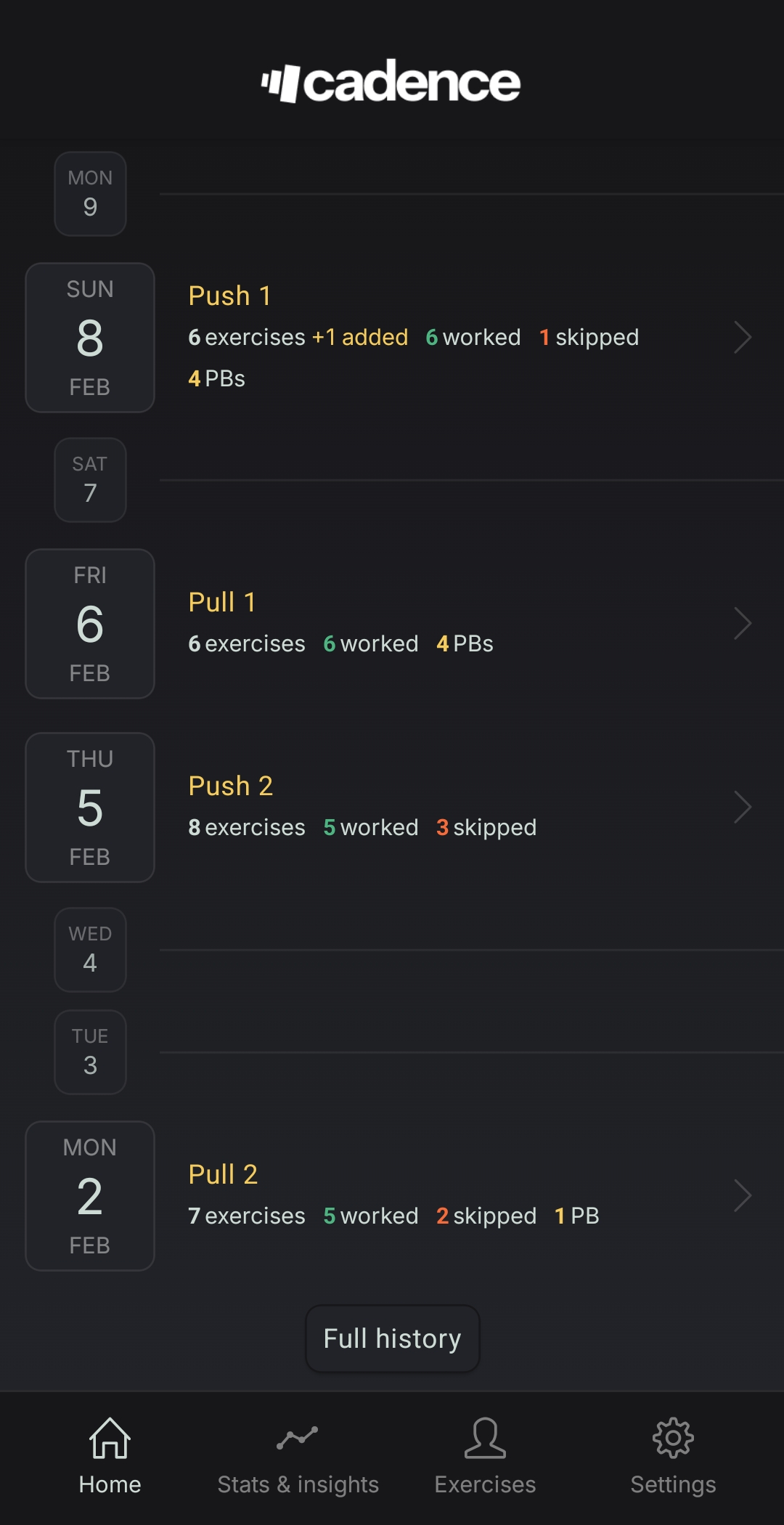
Task: Open Full history
Action: click(391, 1338)
